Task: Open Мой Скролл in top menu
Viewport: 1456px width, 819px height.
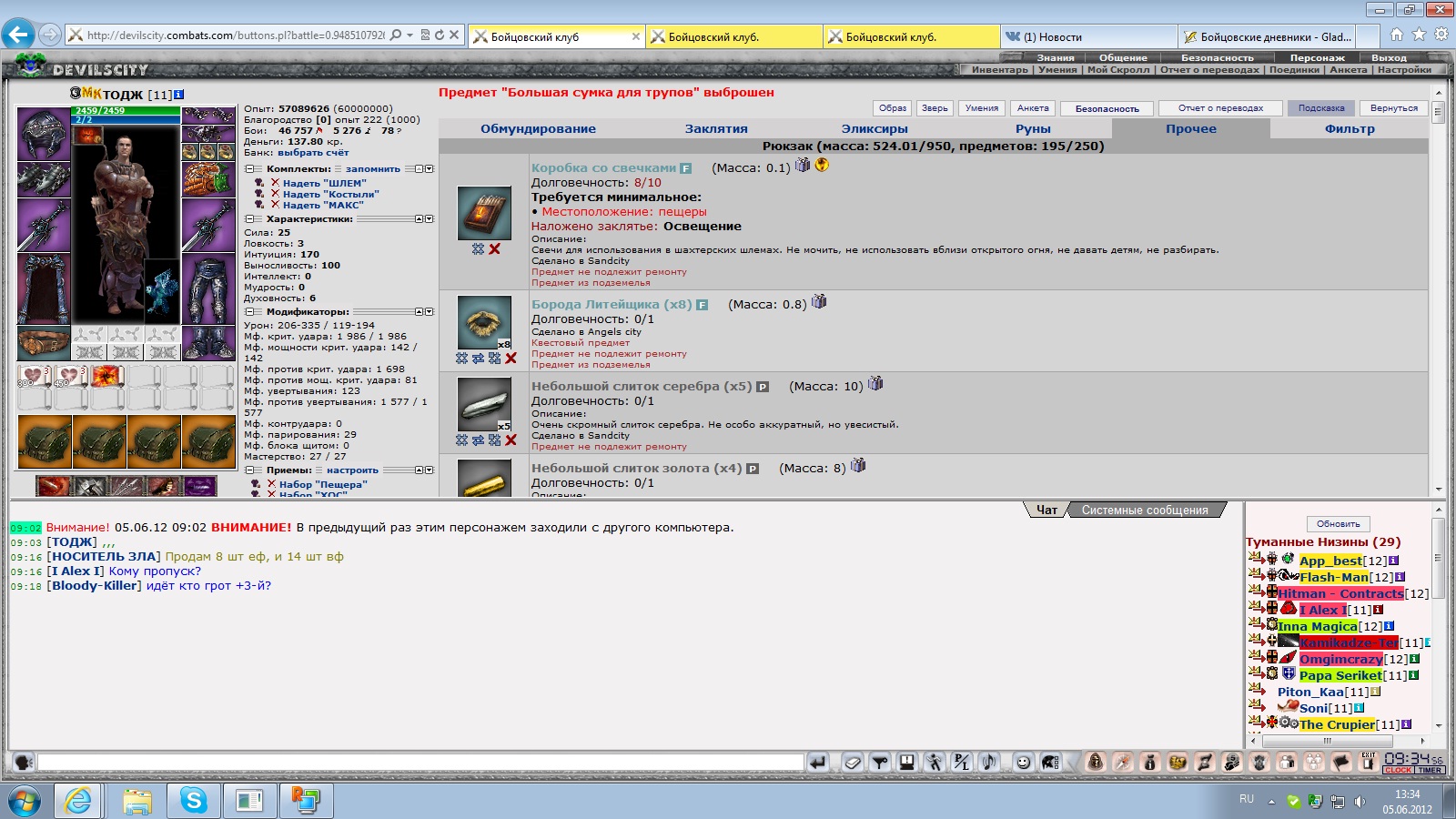Action: [1118, 69]
